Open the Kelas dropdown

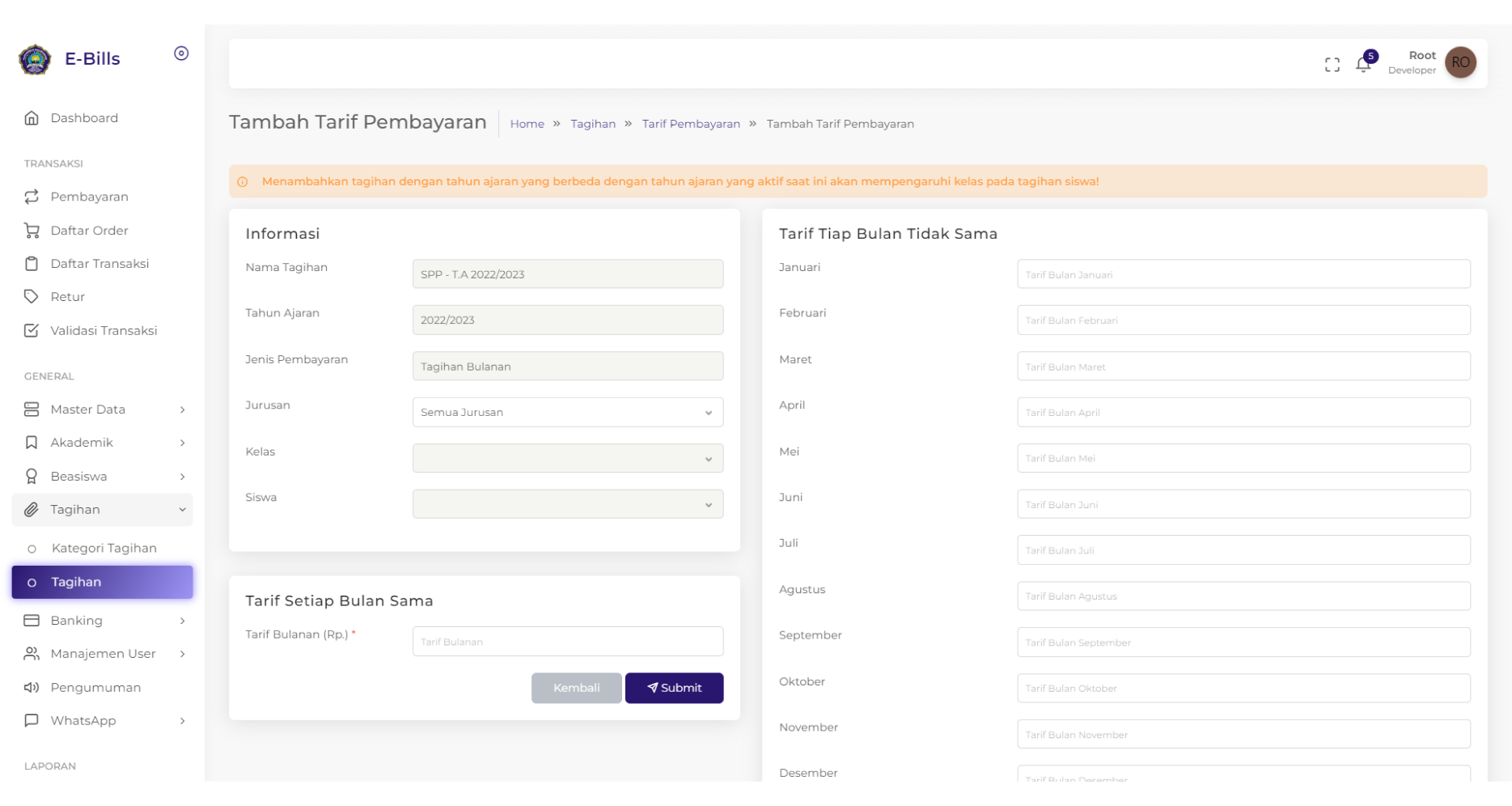tap(568, 459)
